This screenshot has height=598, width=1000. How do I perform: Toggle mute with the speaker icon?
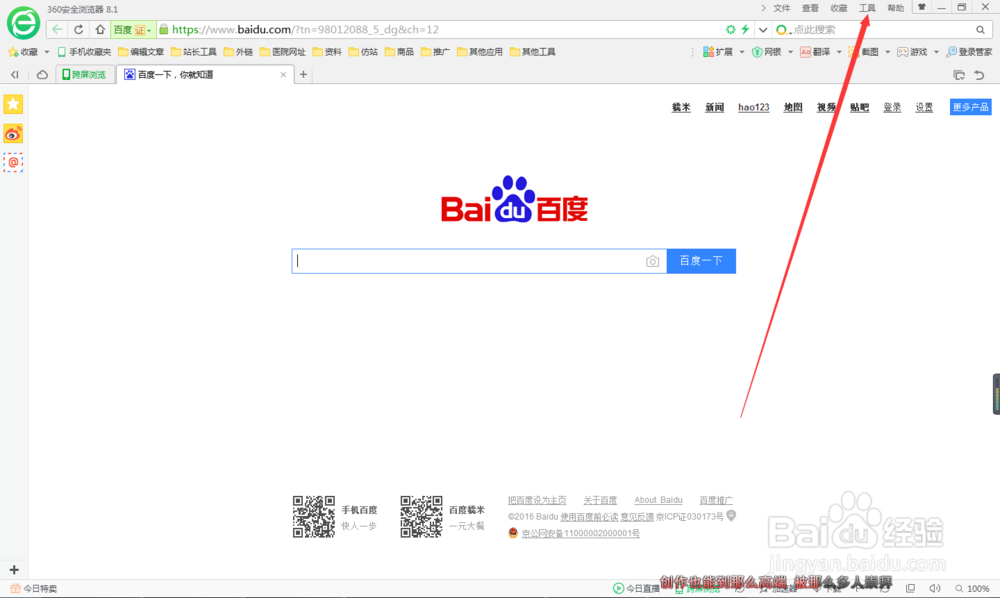pyautogui.click(x=934, y=588)
